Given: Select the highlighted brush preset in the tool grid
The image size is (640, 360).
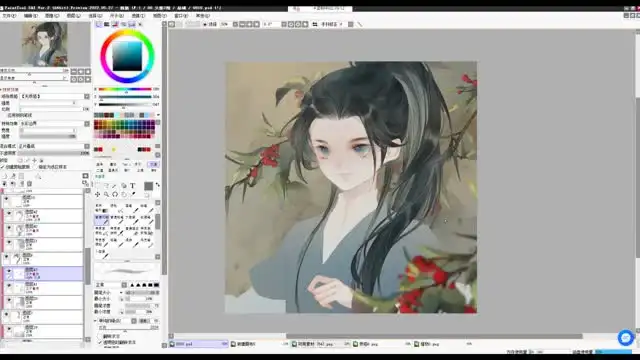Looking at the screenshot, I should click(x=102, y=220).
